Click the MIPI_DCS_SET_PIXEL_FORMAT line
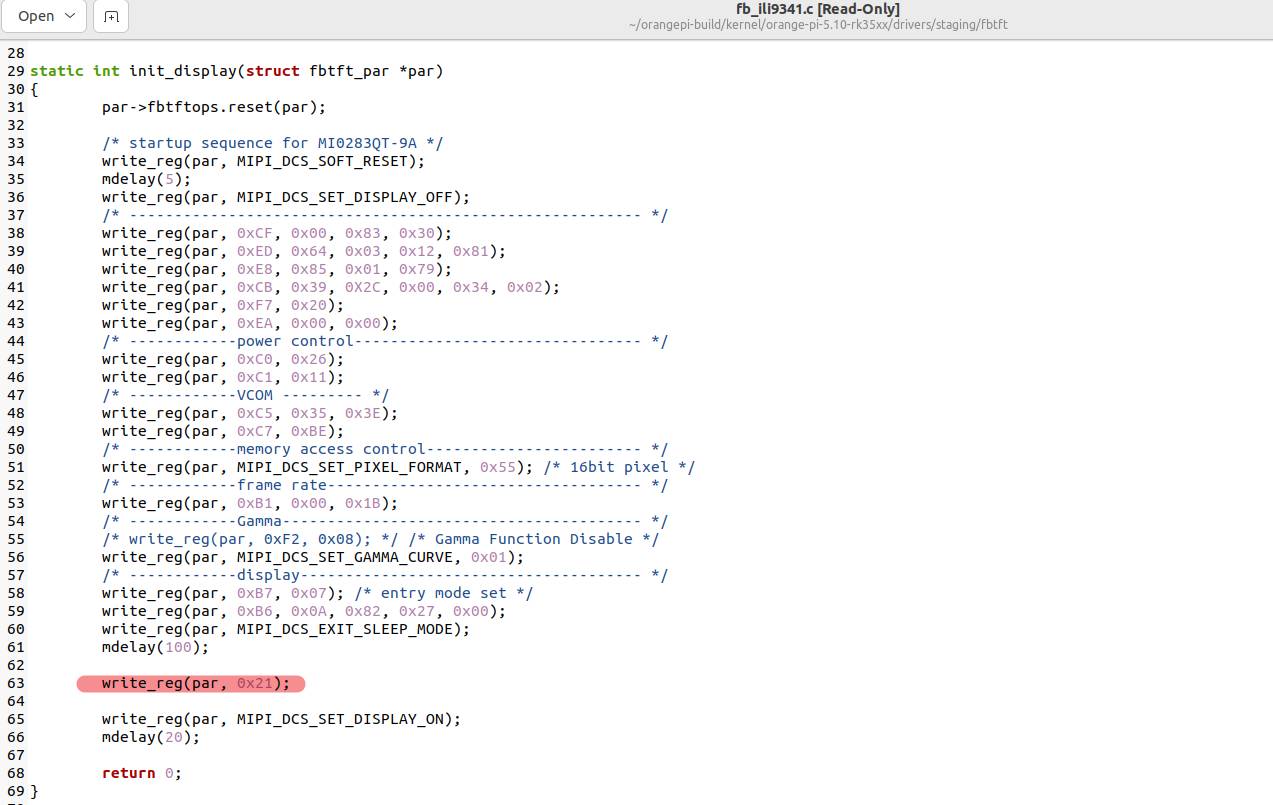 click(x=318, y=467)
